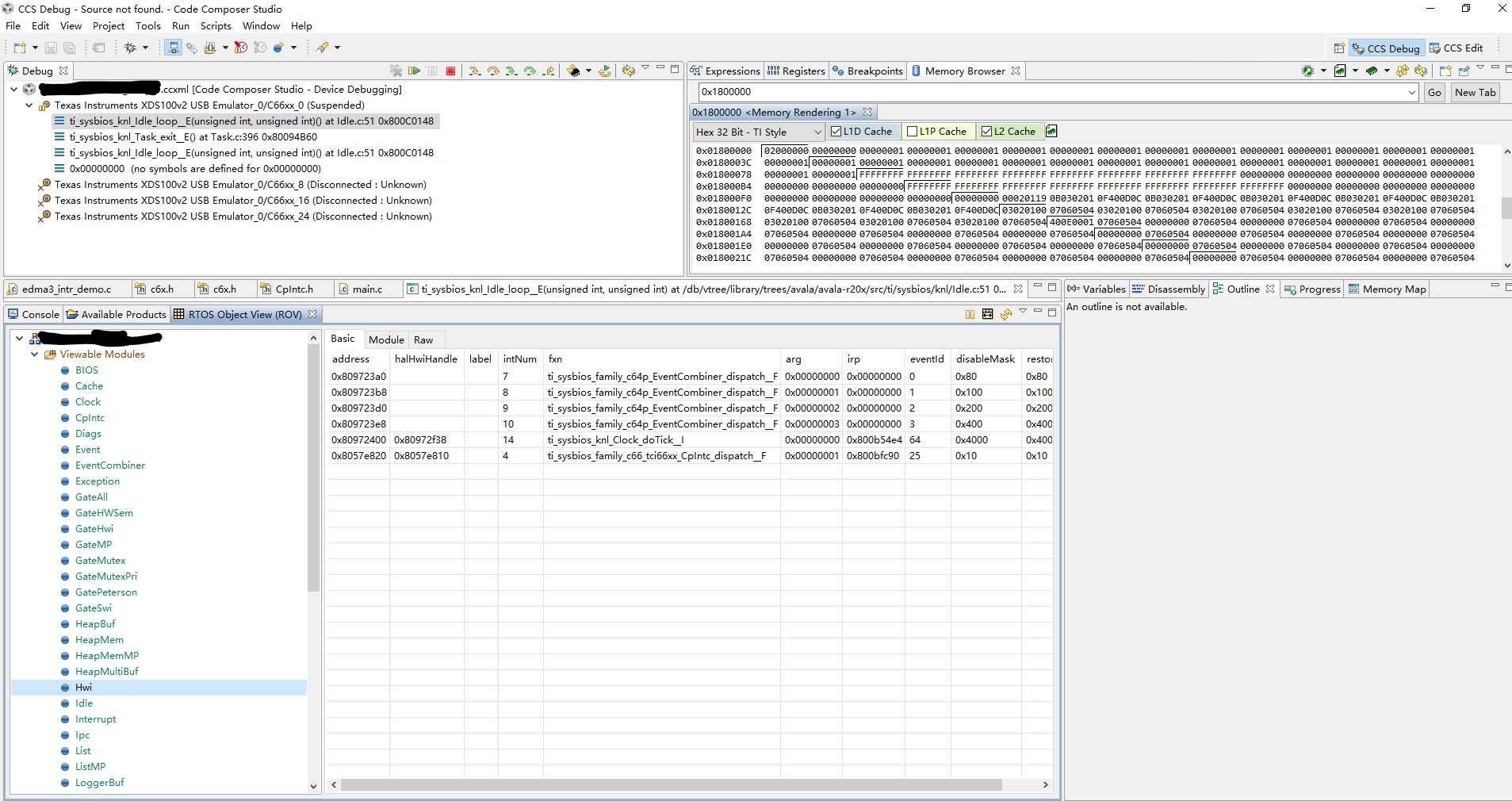Viewport: 1512px width, 801px height.
Task: Click the New Tab button
Action: pyautogui.click(x=1475, y=93)
